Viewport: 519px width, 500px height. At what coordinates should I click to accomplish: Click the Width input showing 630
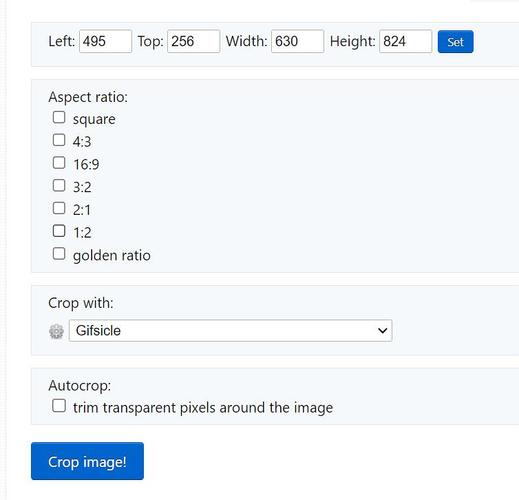[x=298, y=41]
